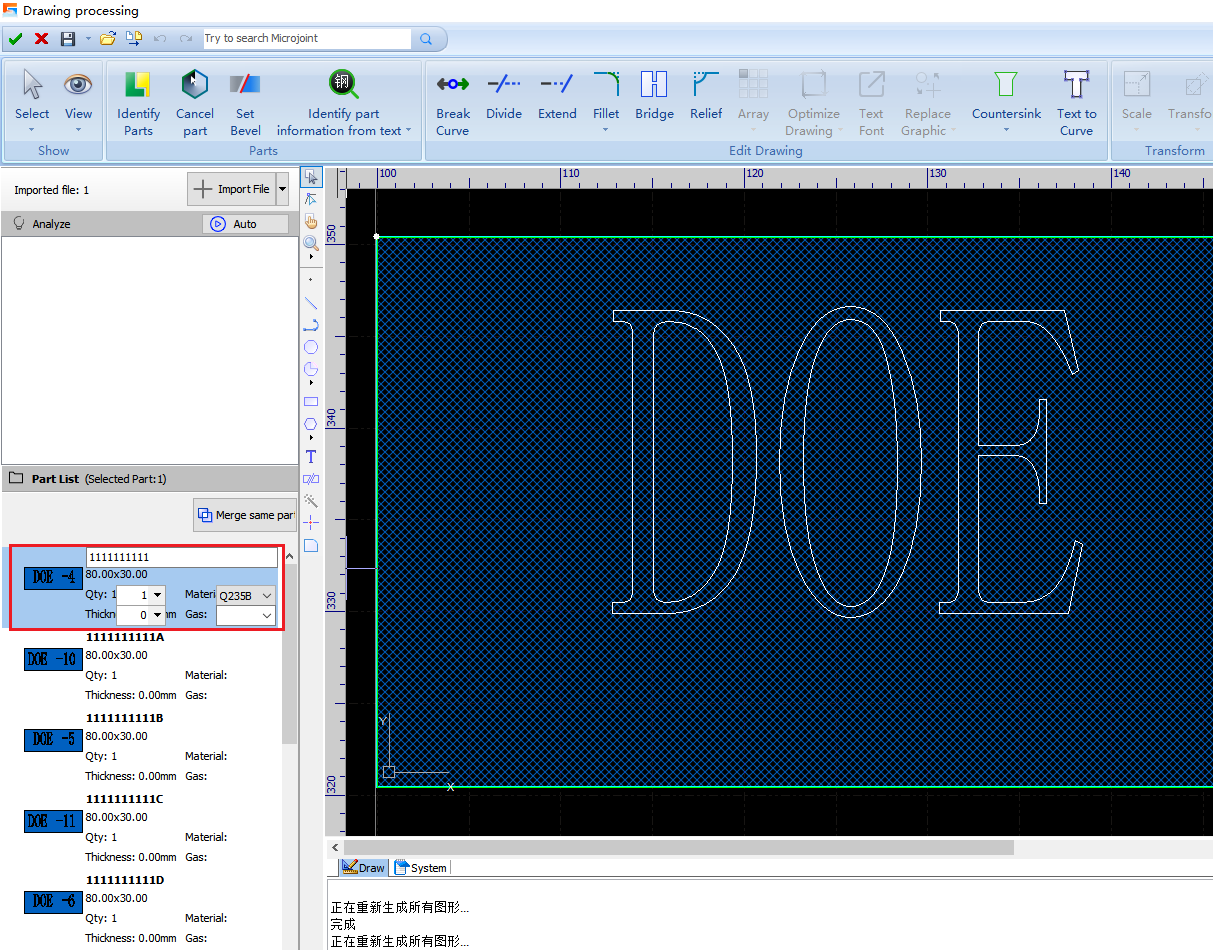Select the Bridge tool
Image resolution: width=1213 pixels, height=950 pixels.
coord(654,96)
